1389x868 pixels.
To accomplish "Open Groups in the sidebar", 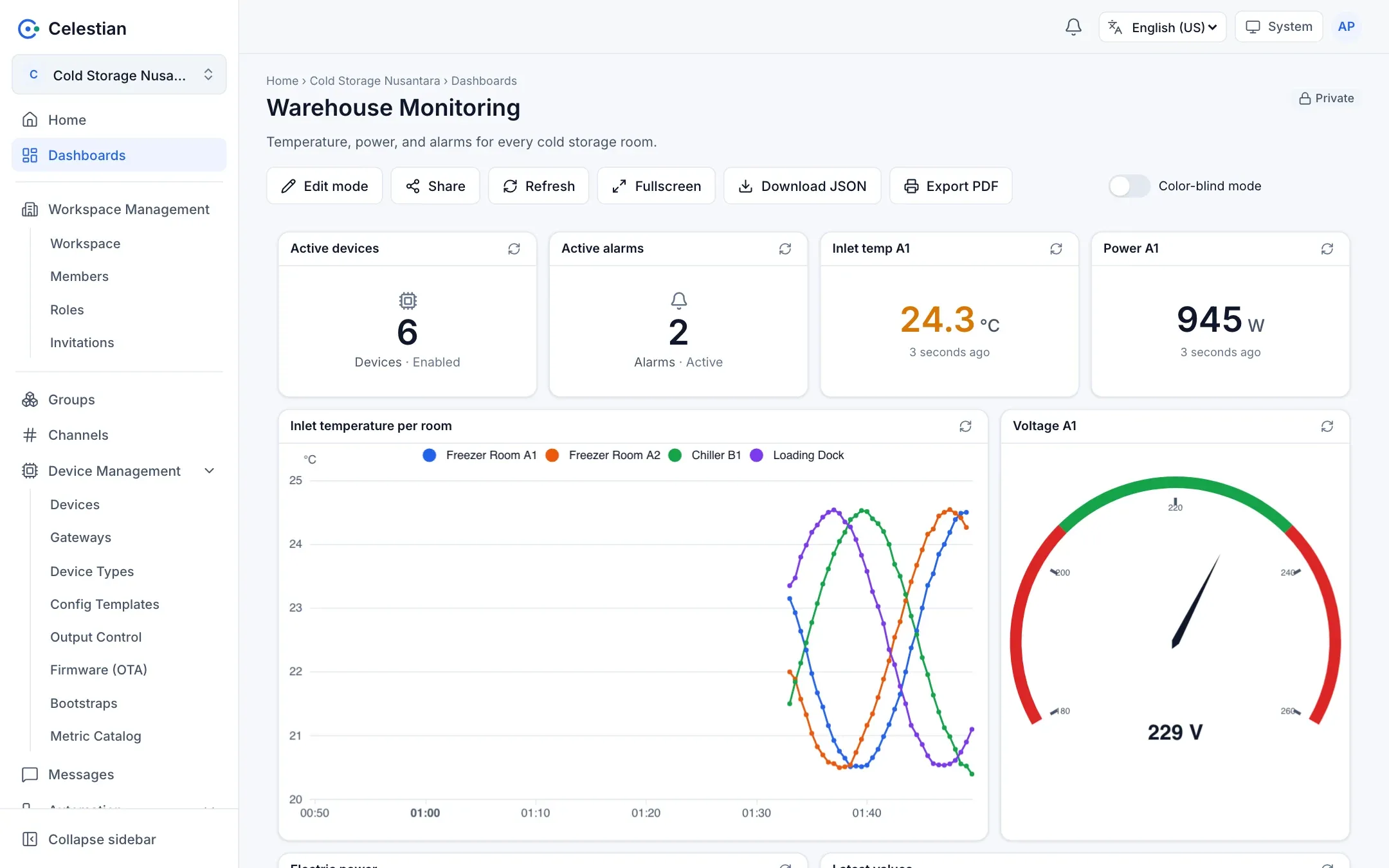I will click(119, 399).
